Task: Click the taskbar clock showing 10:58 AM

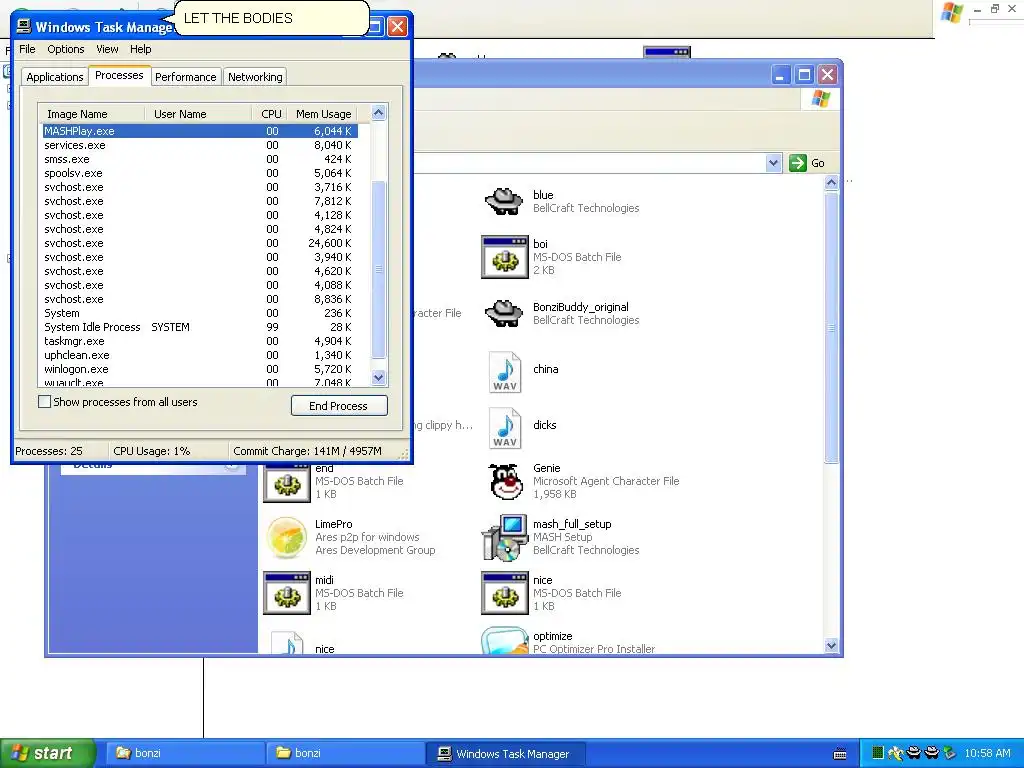Action: pyautogui.click(x=987, y=753)
